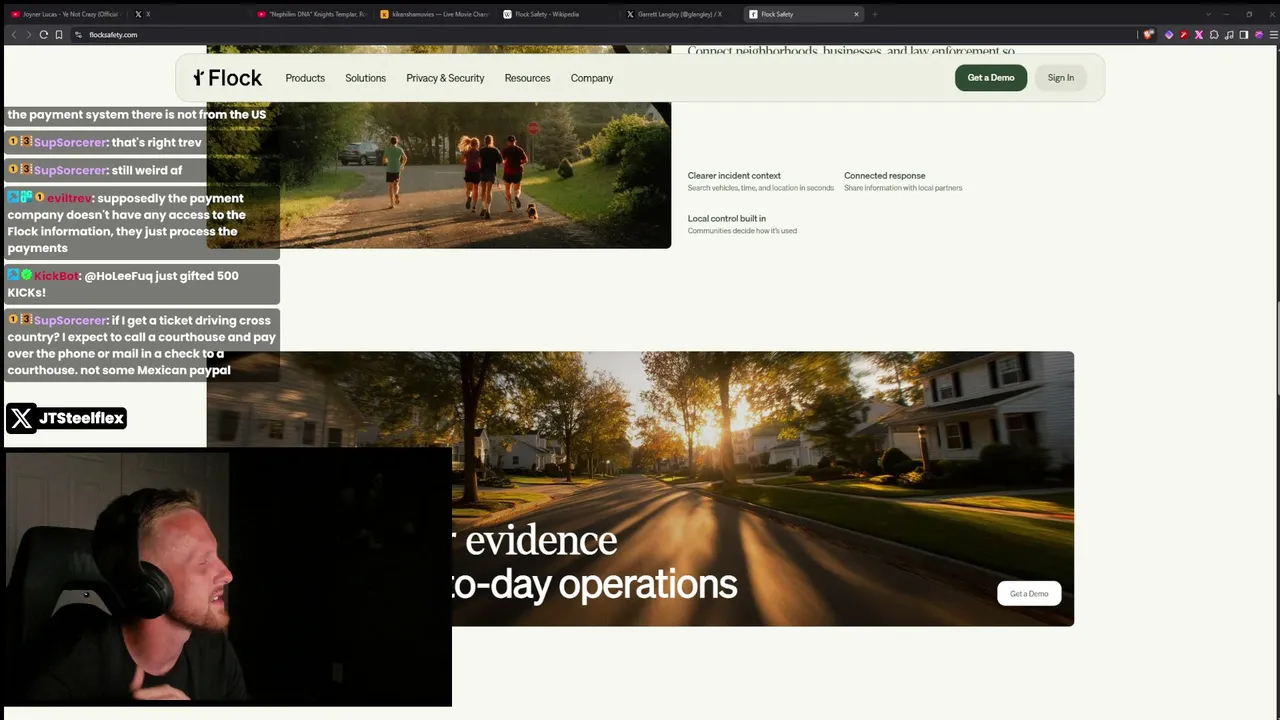Toggle the browser sidebar panel icon

1244,35
